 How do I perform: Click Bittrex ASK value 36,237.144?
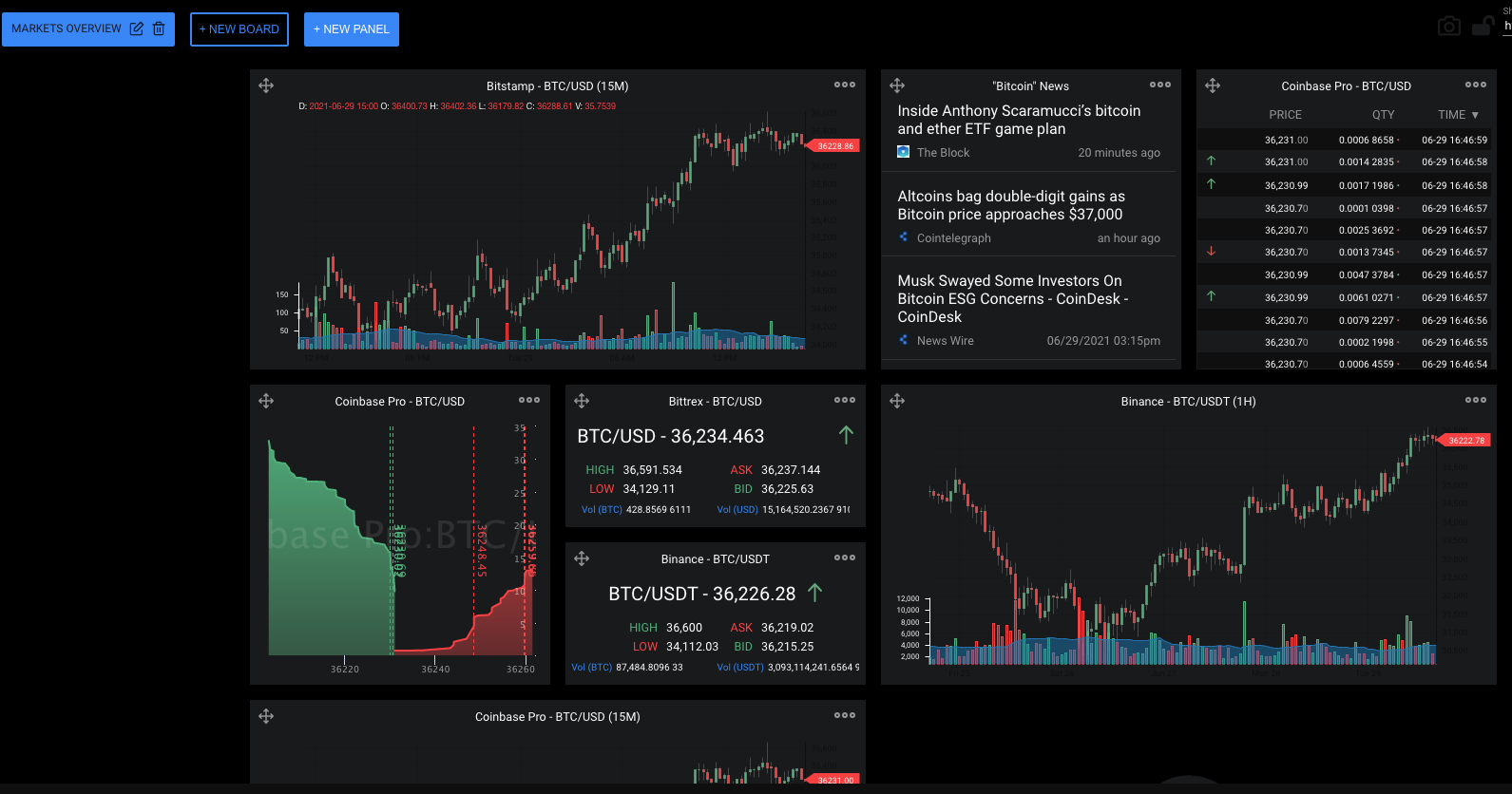coord(791,470)
